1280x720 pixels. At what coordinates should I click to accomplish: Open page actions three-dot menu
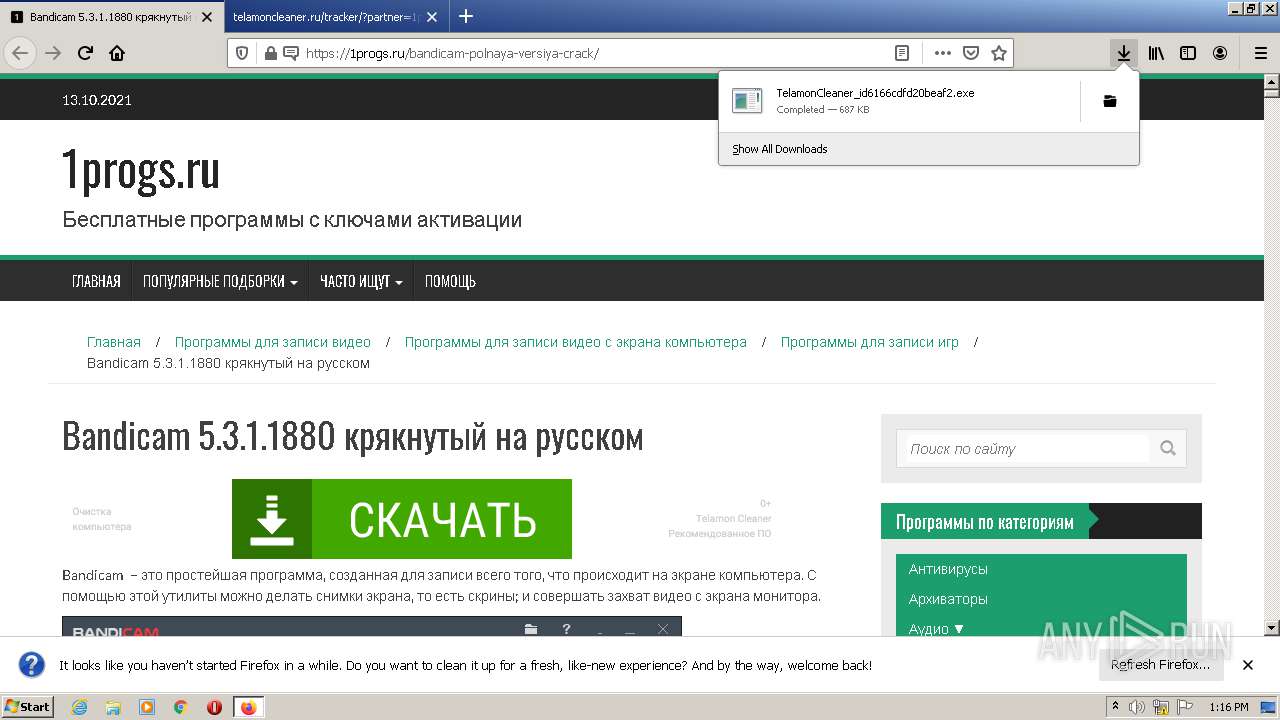942,53
